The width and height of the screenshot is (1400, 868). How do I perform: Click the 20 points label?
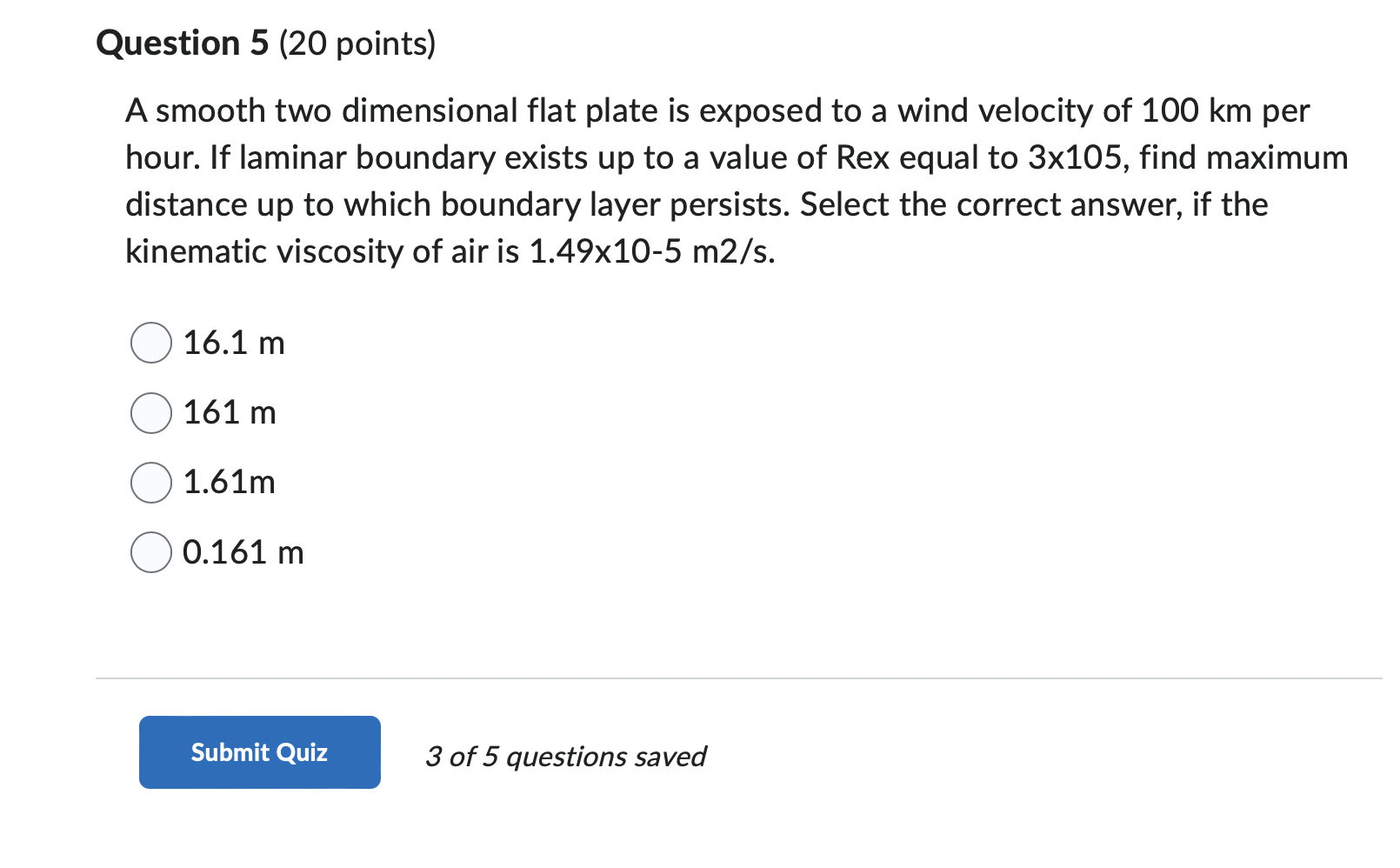(x=357, y=43)
